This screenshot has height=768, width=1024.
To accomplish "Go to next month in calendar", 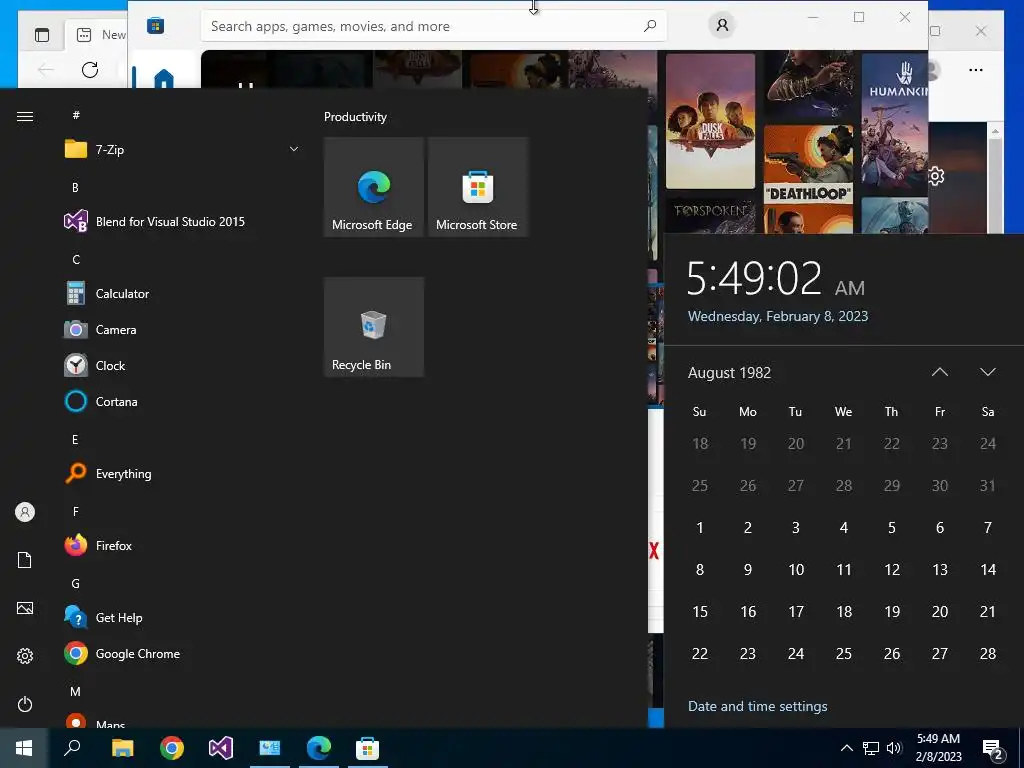I will point(987,372).
